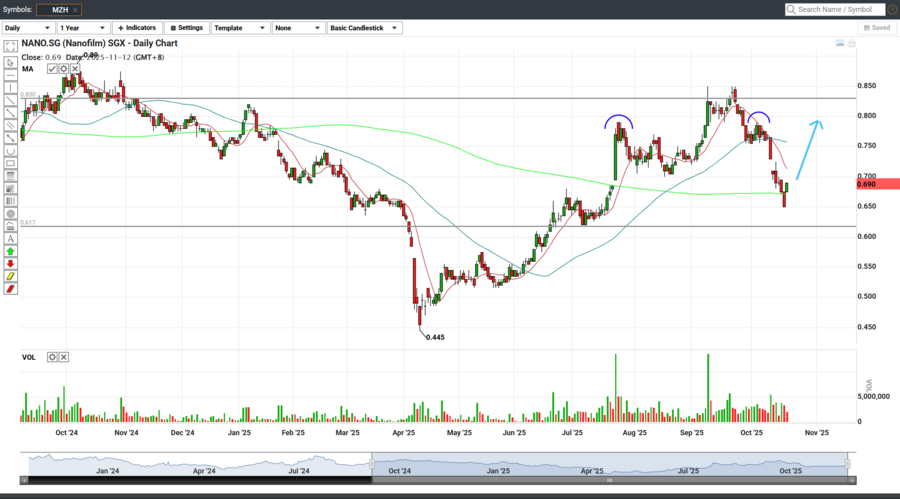The image size is (900, 499).
Task: Select the green up arrow marker tool
Action: point(10,252)
